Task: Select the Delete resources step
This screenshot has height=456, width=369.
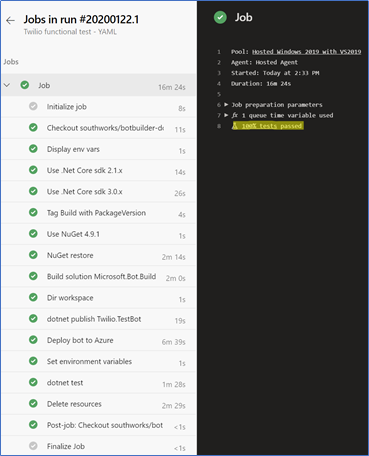Action: click(99, 404)
